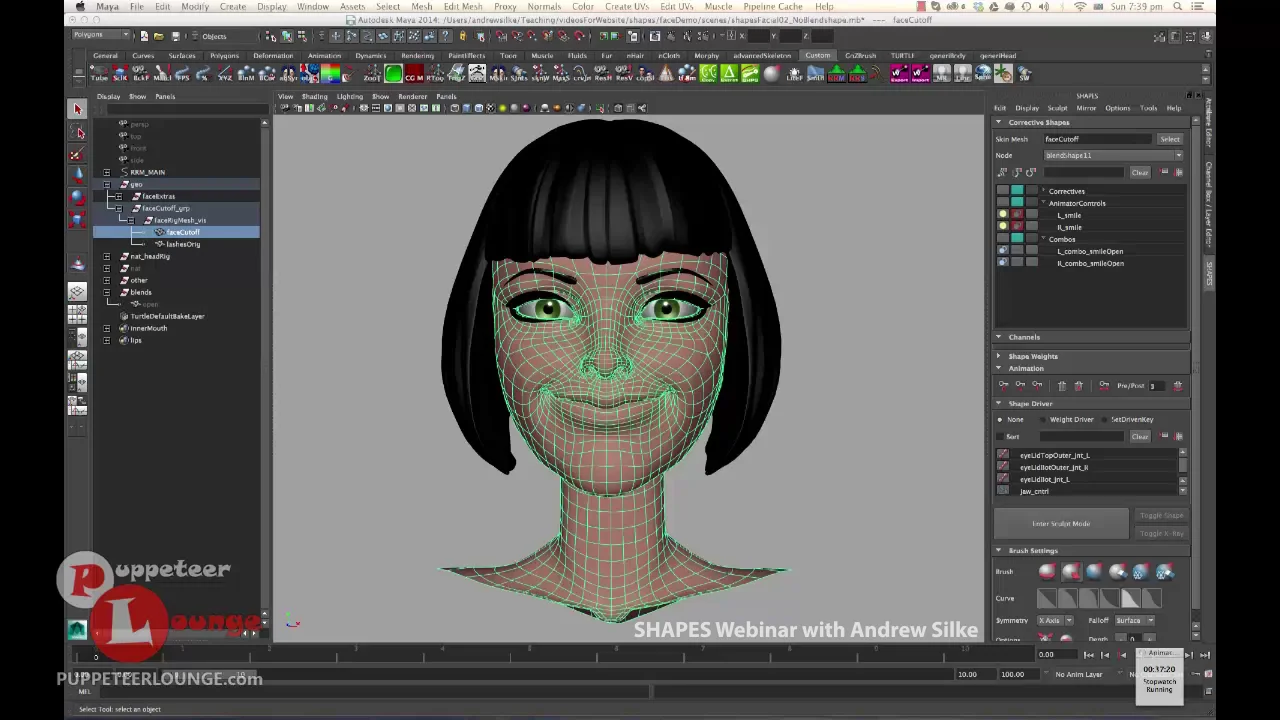Click the Toggle X-Ray button
Viewport: 1280px width, 720px height.
[x=1161, y=533]
